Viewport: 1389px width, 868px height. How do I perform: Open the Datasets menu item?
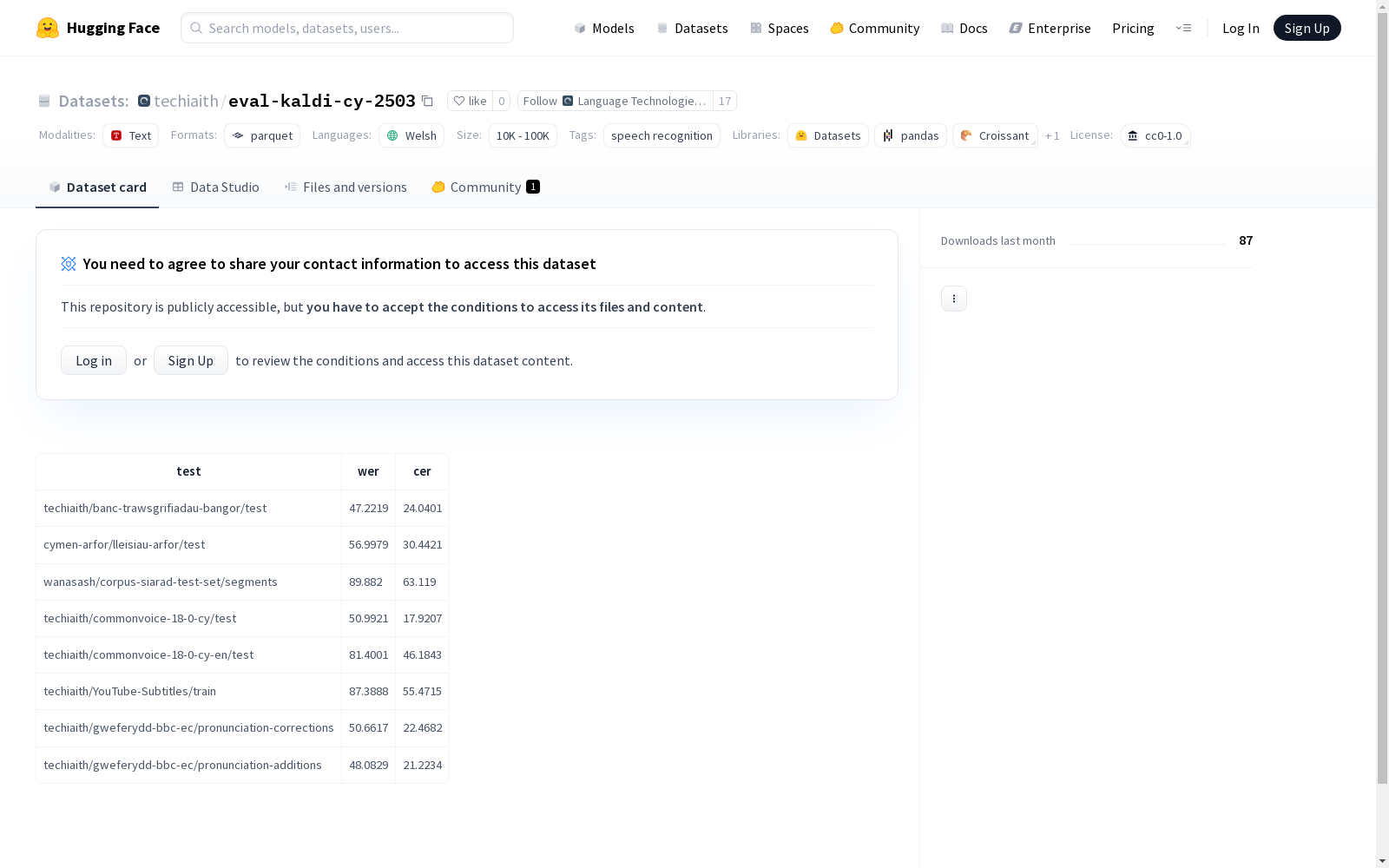[x=692, y=28]
